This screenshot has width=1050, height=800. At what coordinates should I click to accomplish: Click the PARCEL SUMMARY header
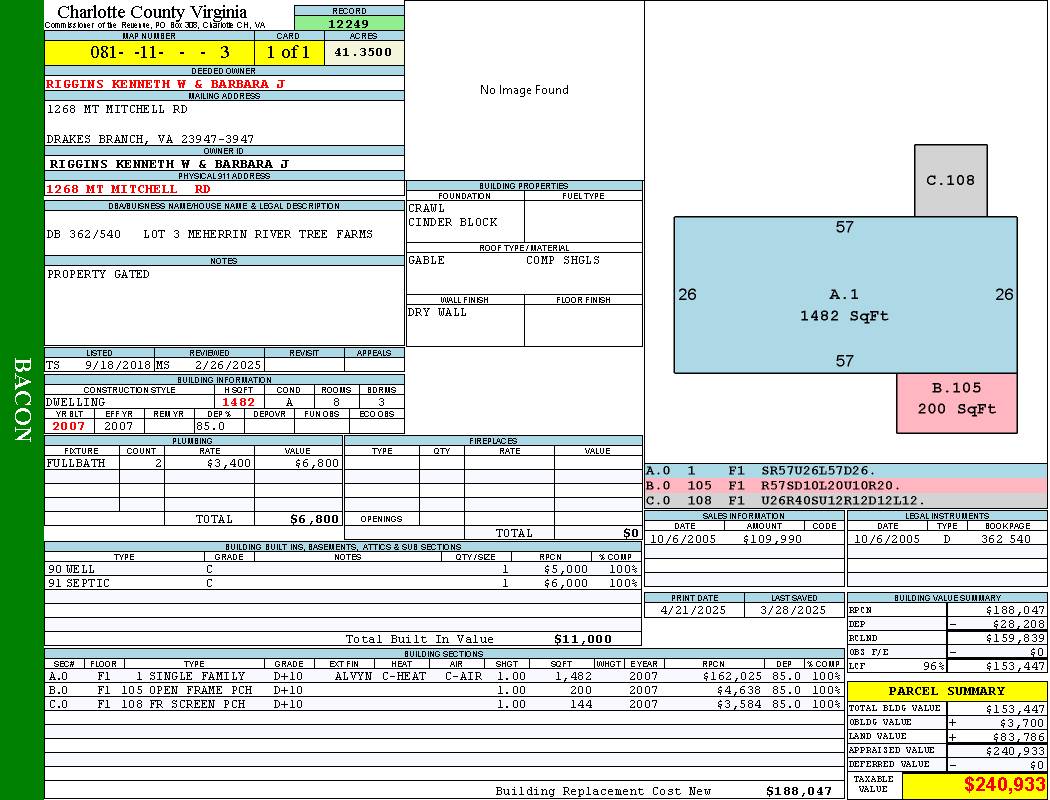point(947,691)
